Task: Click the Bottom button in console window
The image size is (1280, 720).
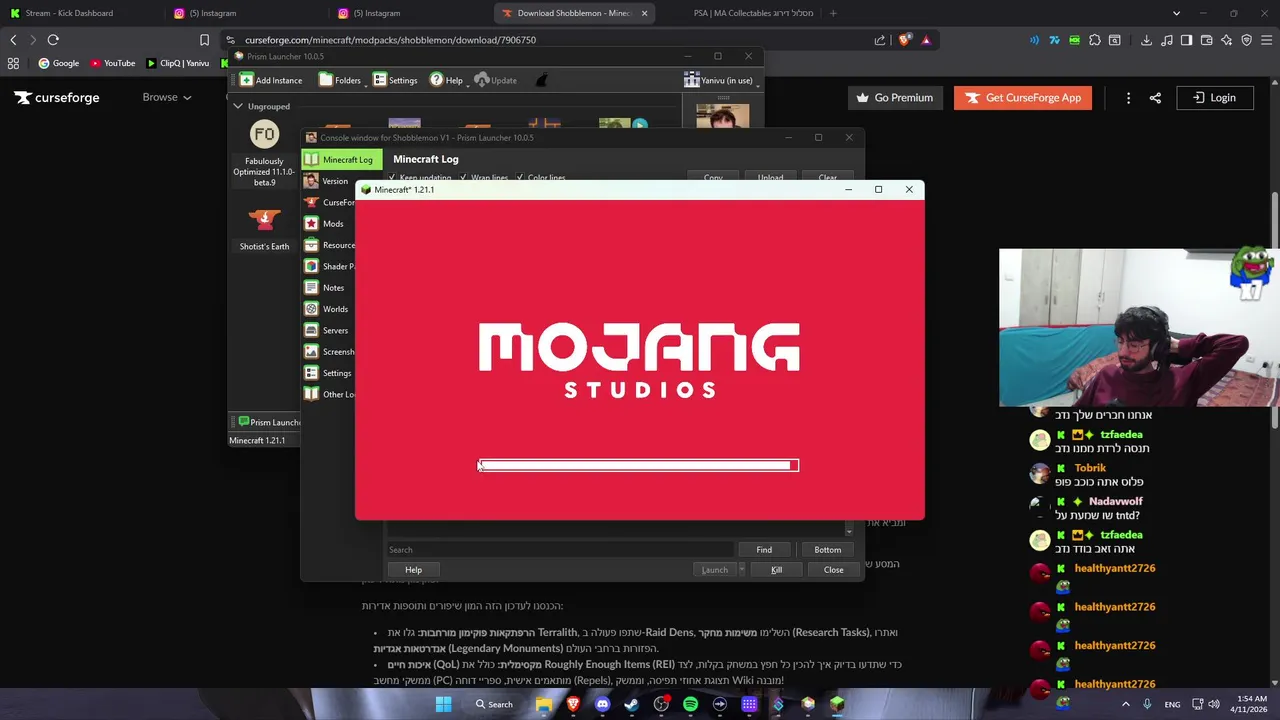Action: point(827,549)
